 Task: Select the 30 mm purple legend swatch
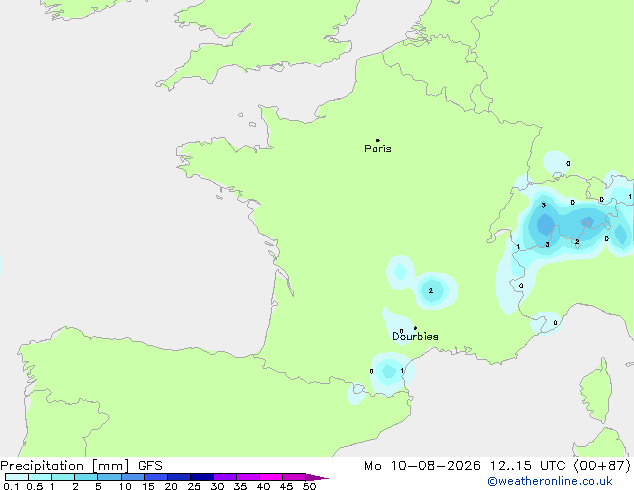(x=225, y=477)
